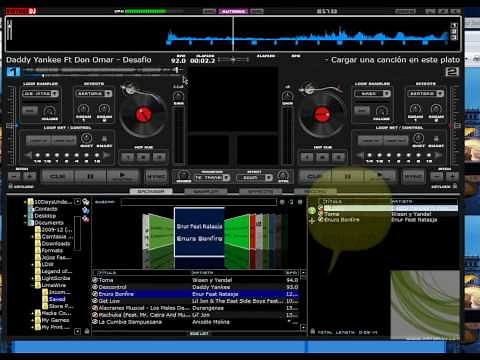The height and width of the screenshot is (360, 480).
Task: Hit the right deck CUE button
Action: 315,176
